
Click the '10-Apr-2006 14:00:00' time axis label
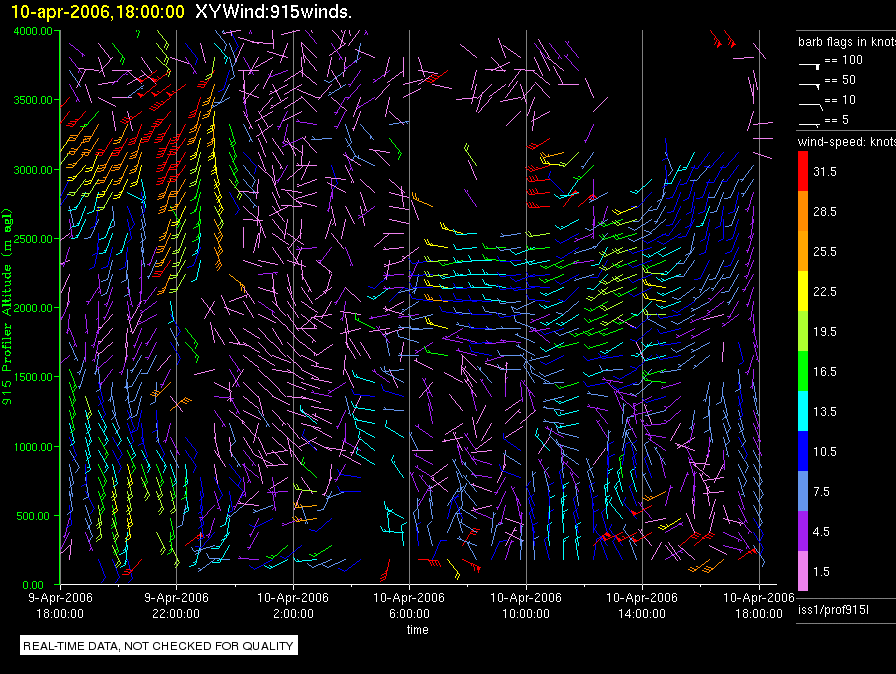[x=642, y=605]
